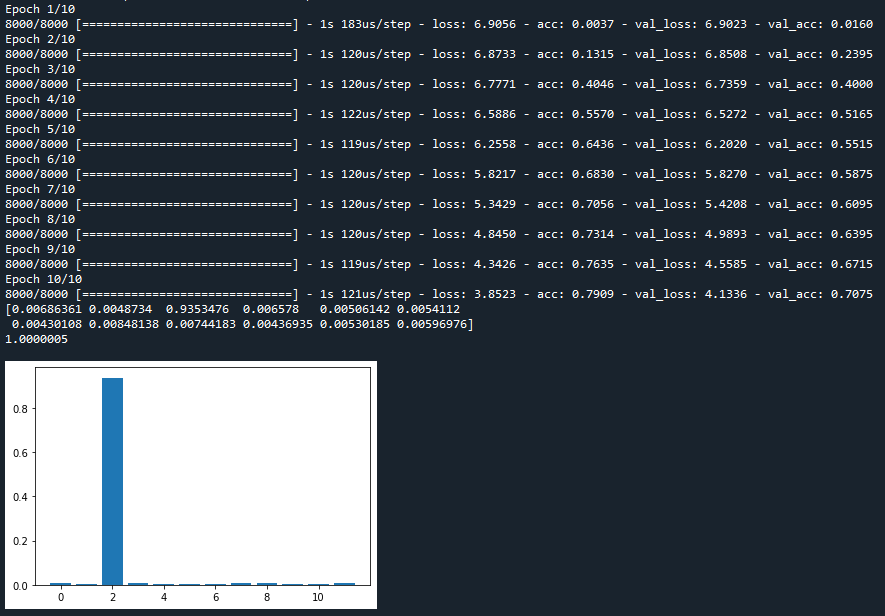Click final val_acc value 0.7075

point(852,294)
